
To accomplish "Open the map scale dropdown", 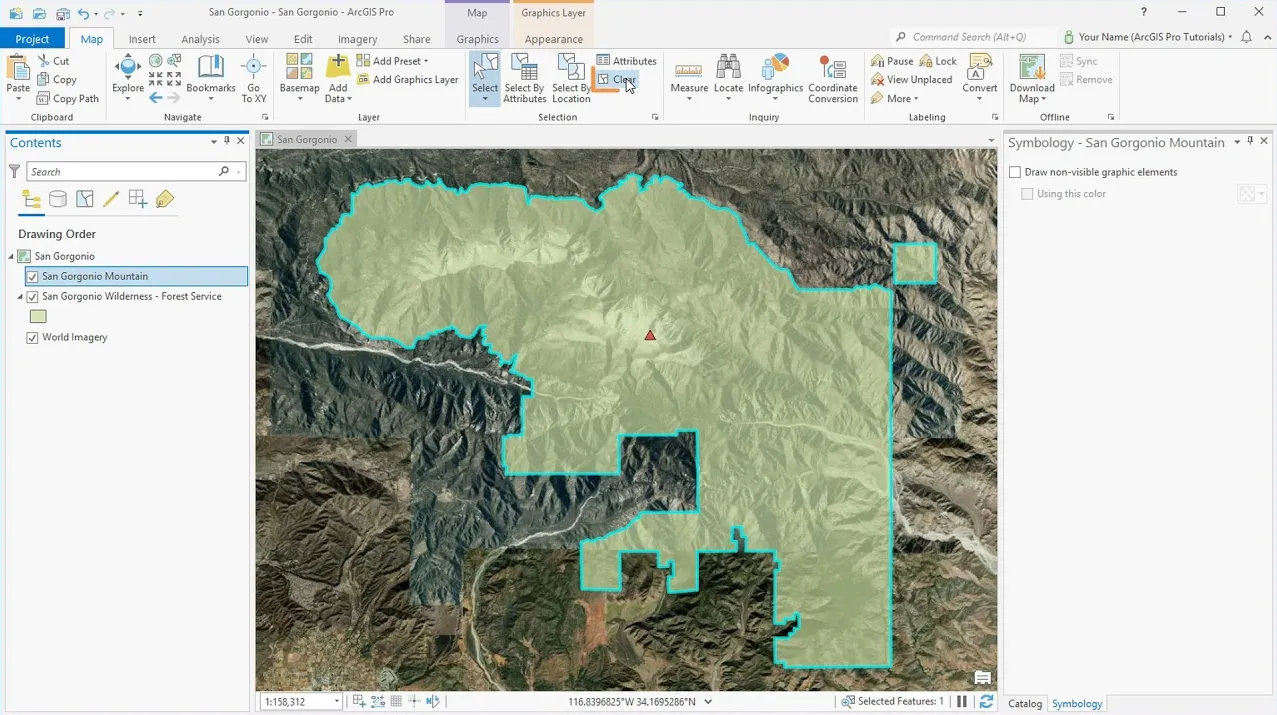I will coord(335,702).
